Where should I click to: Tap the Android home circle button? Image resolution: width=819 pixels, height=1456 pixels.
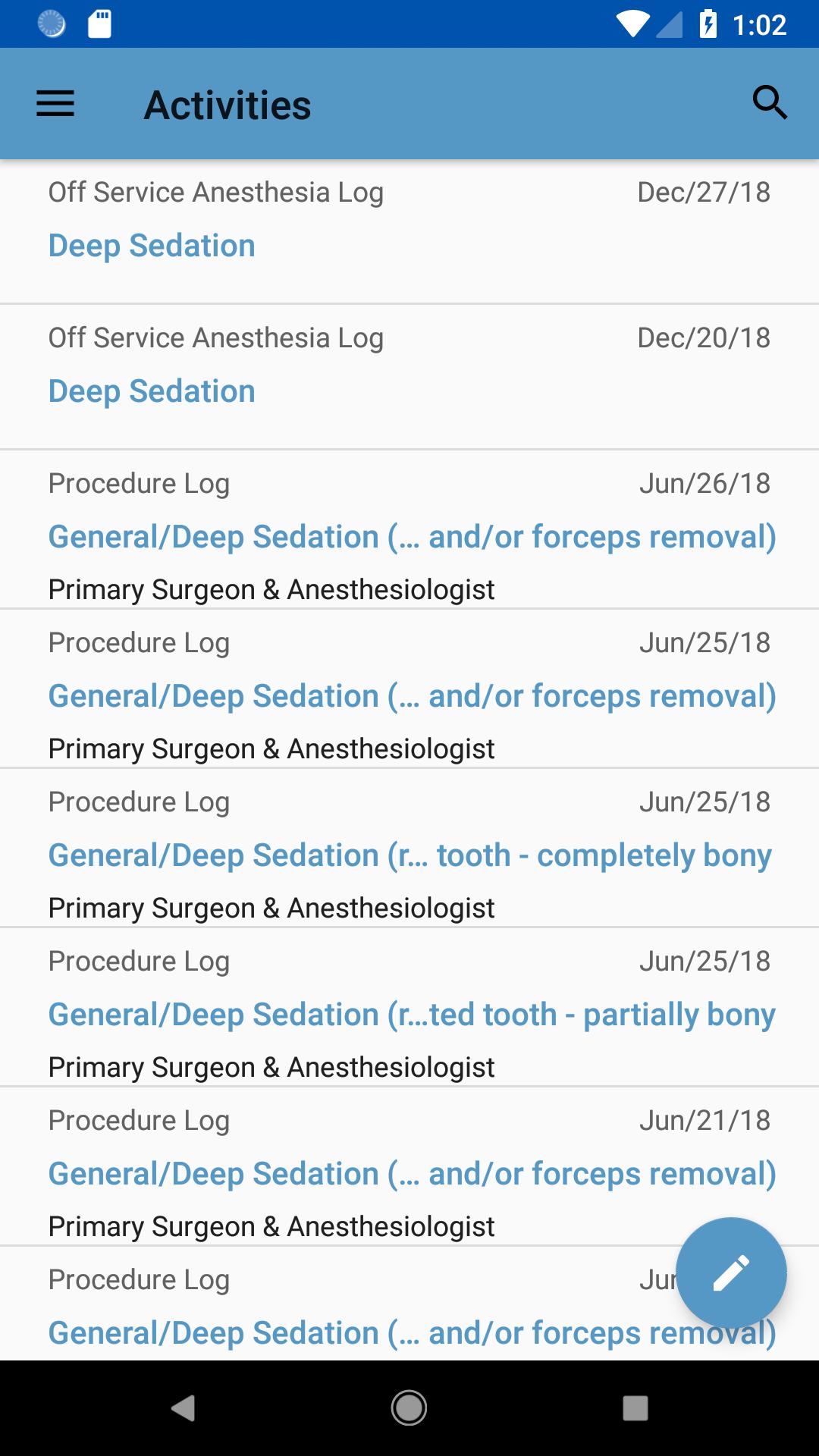409,1408
